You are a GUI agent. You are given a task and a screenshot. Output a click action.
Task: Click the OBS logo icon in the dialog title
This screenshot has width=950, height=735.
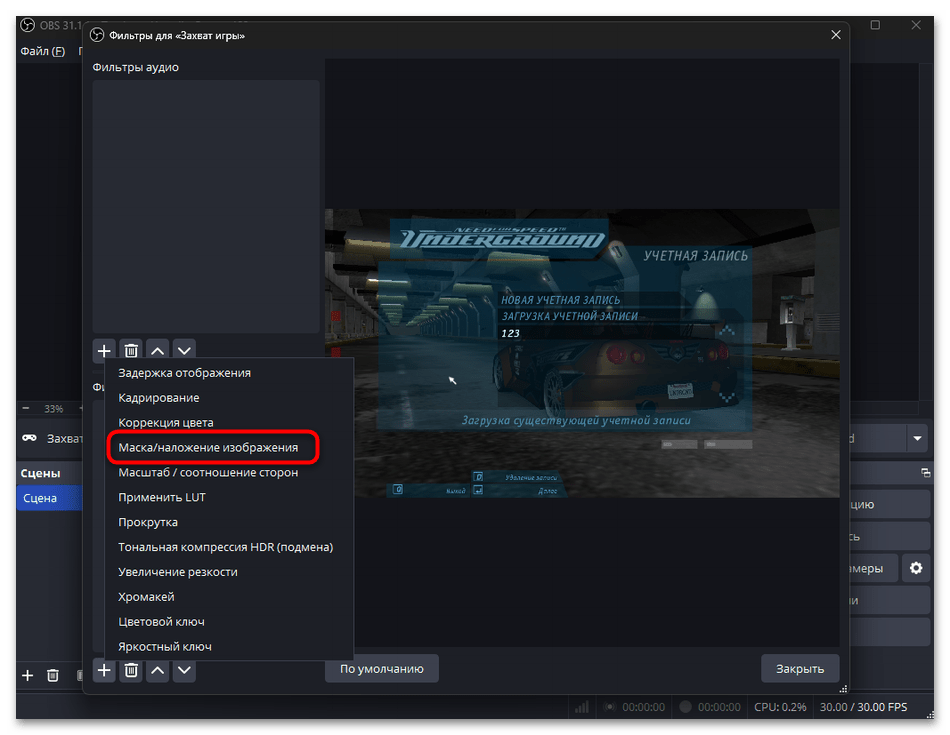[97, 35]
